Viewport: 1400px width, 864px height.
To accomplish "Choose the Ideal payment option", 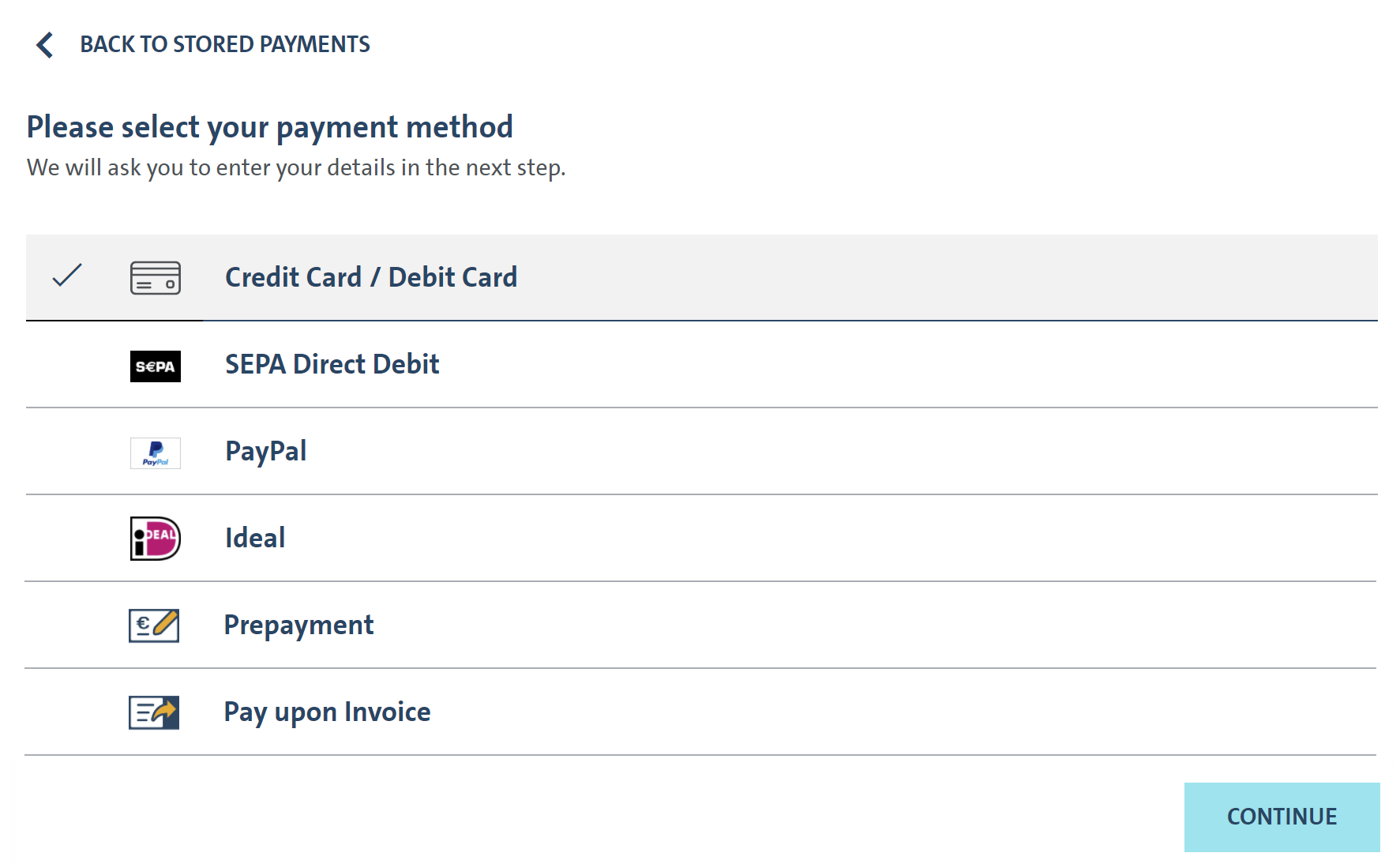I will [x=254, y=539].
